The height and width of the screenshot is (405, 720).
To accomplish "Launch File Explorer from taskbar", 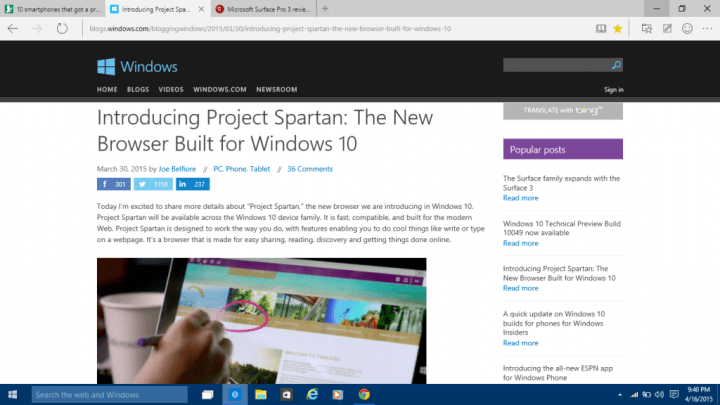I will pos(261,394).
